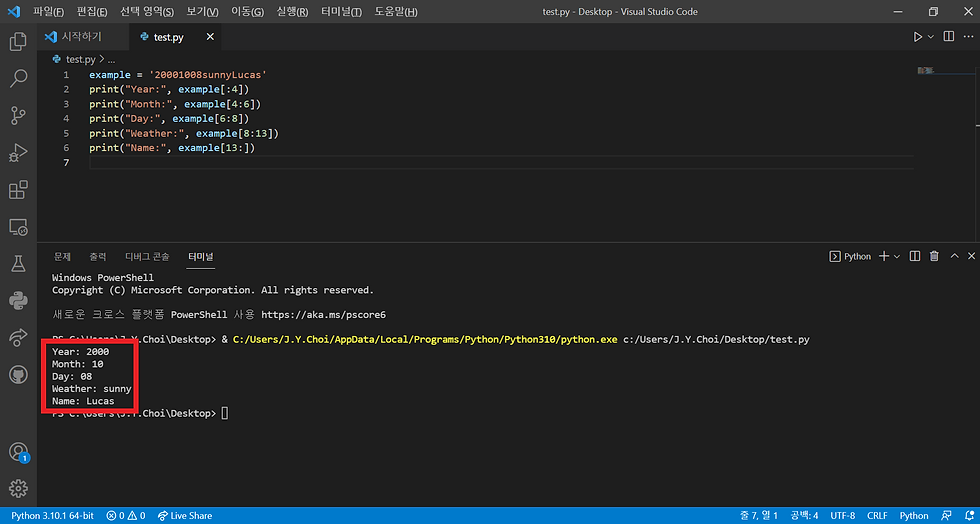Create a new terminal with plus icon
Viewport: 980px width, 524px height.
884,256
